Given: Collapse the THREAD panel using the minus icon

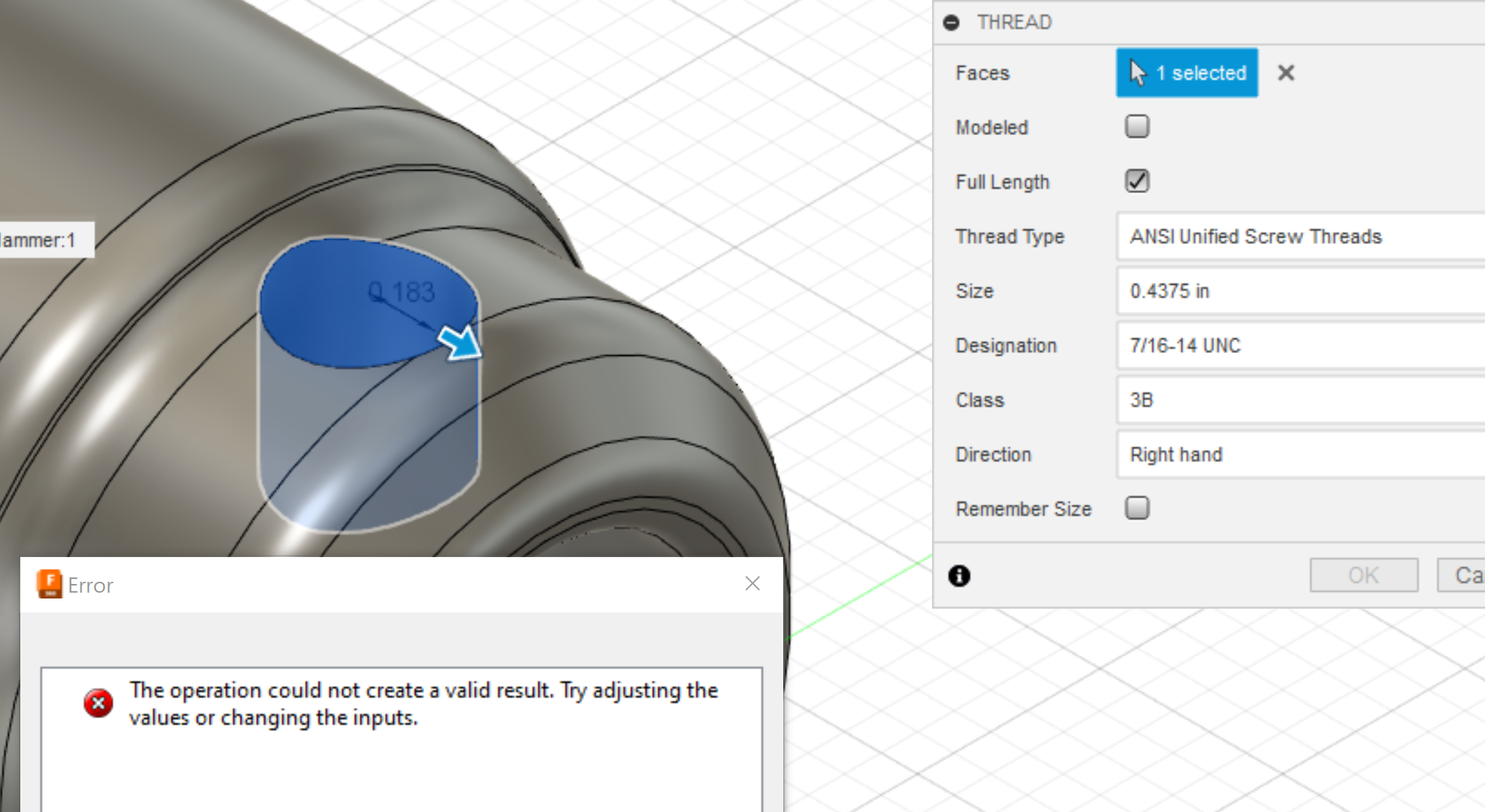Looking at the screenshot, I should (x=951, y=23).
